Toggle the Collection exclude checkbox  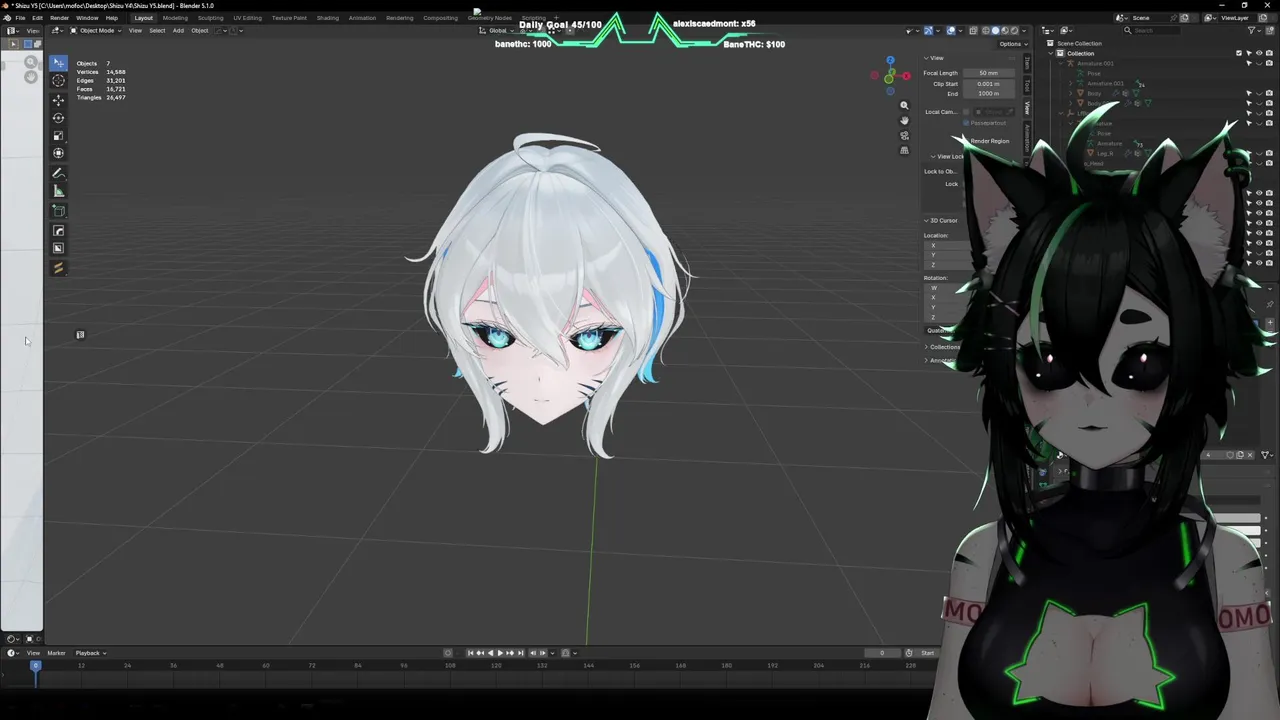point(1239,53)
